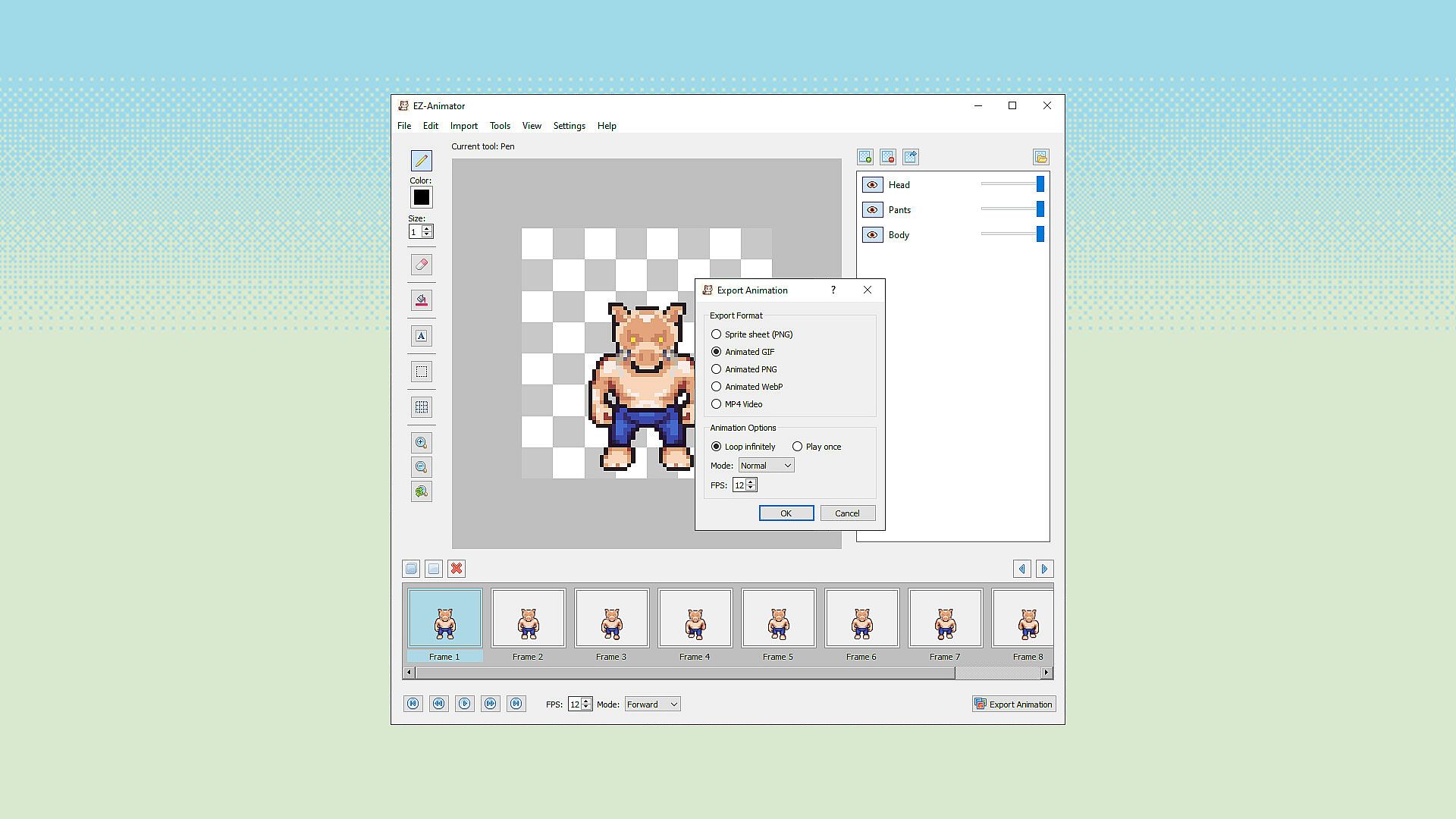Toggle the grid tool icon

coord(422,407)
